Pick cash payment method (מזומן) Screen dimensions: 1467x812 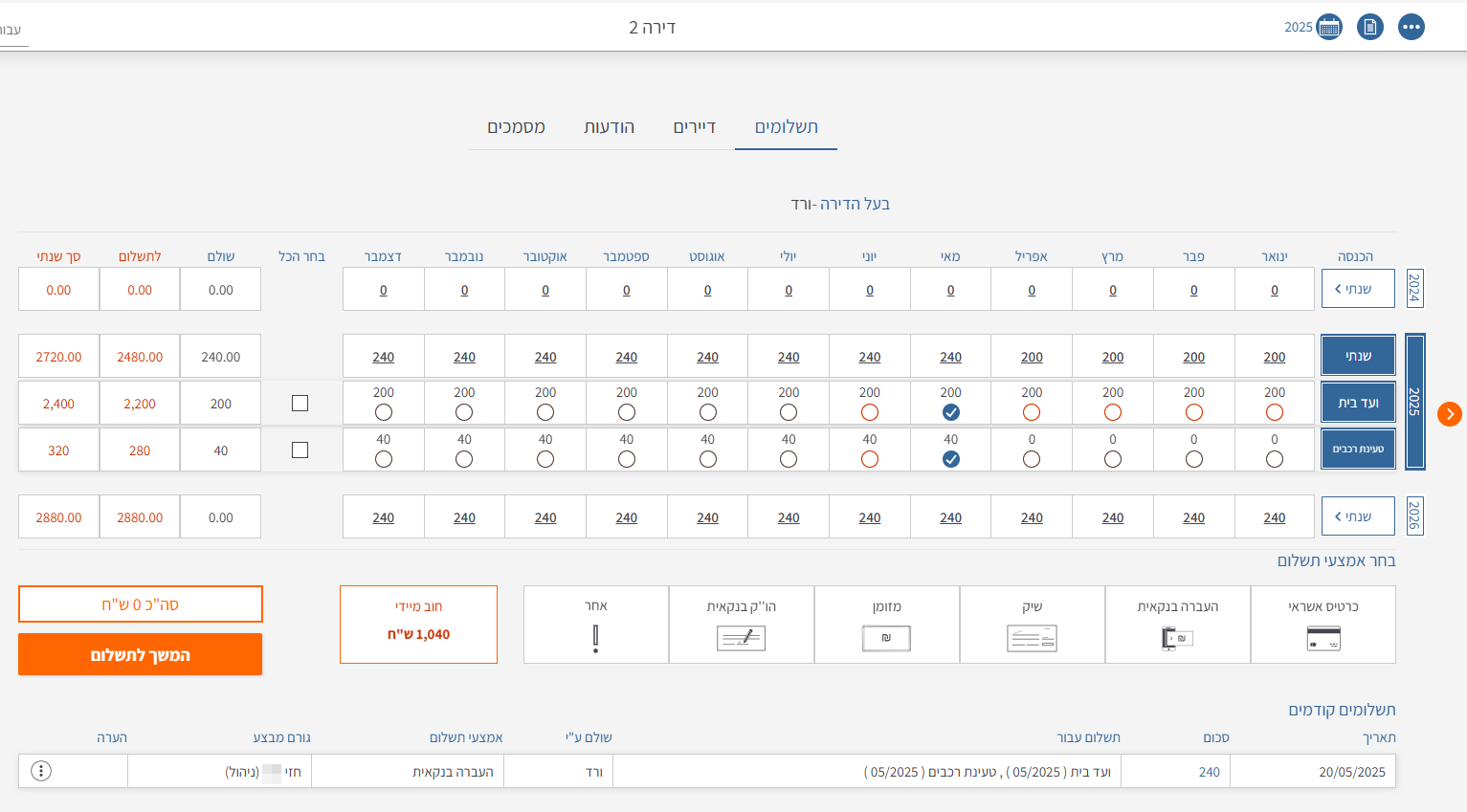[886, 625]
